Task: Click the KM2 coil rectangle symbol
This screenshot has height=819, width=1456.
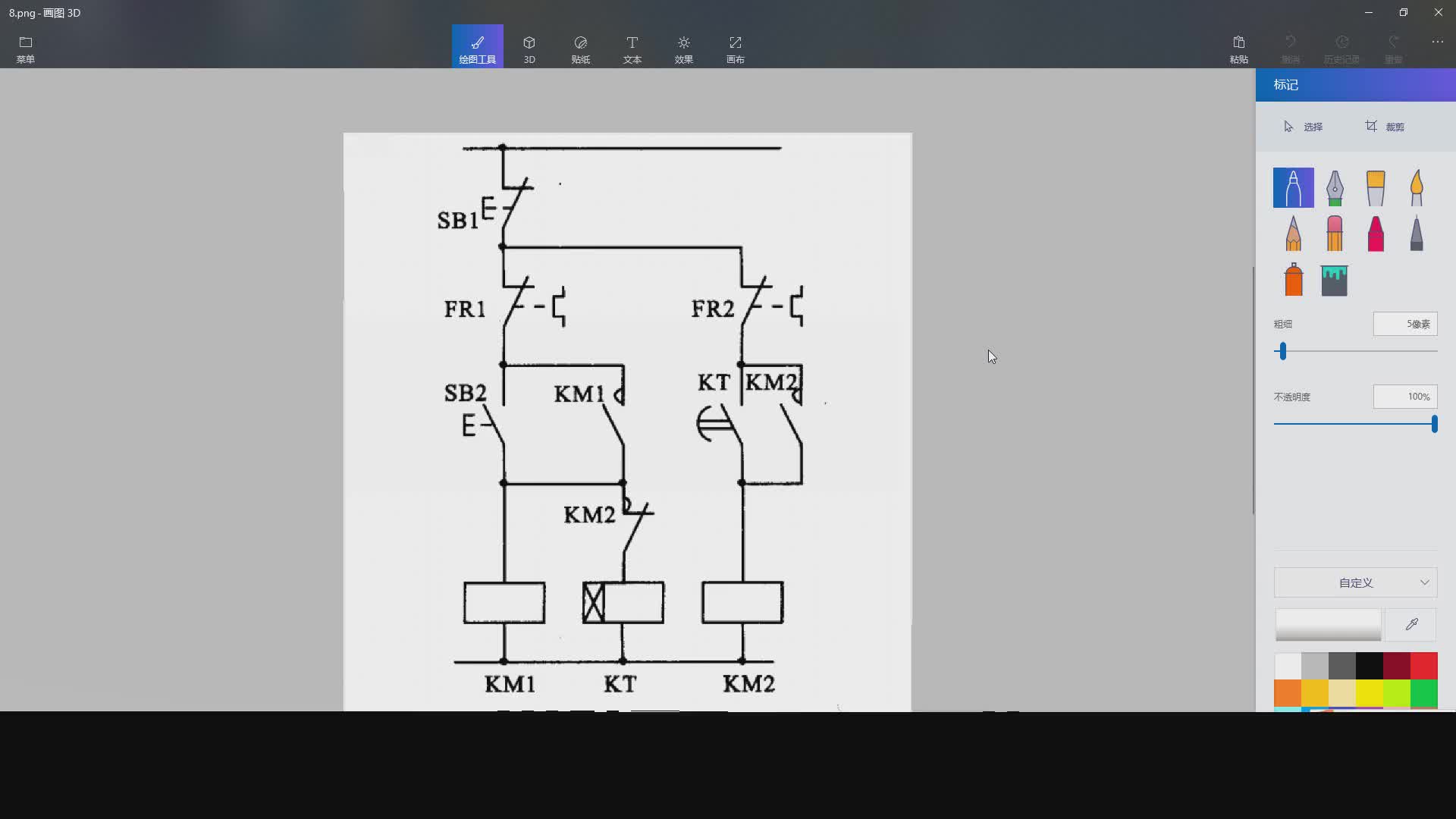Action: [x=742, y=603]
